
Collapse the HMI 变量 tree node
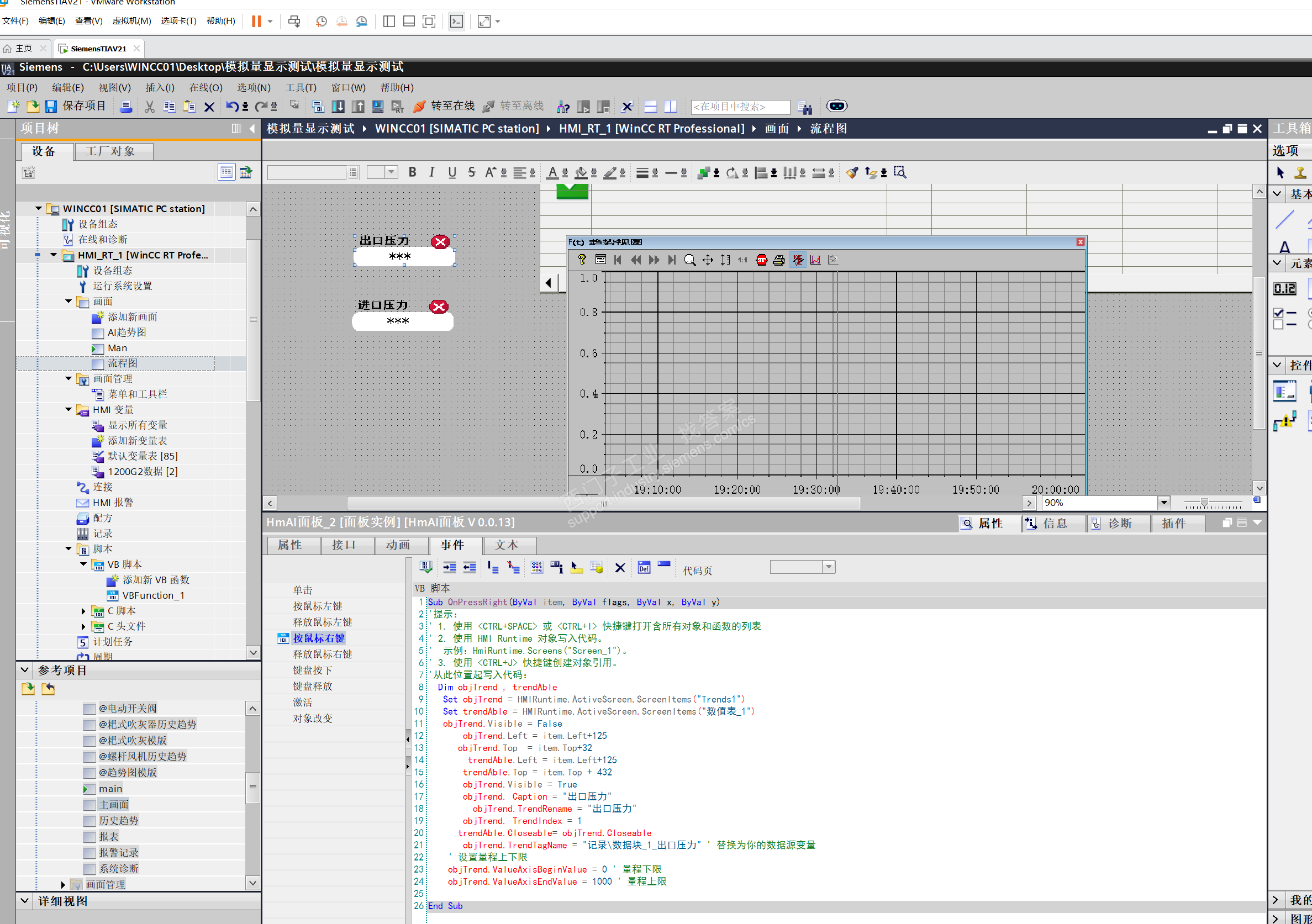tap(69, 410)
